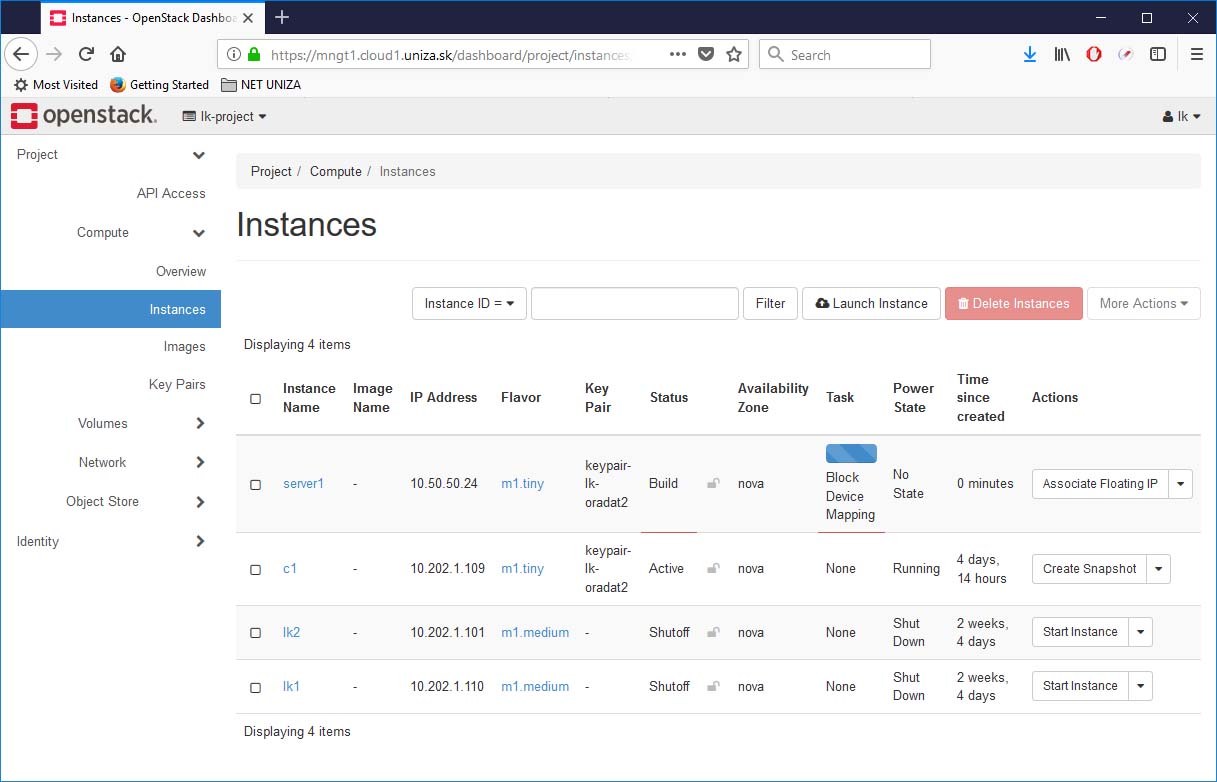Image resolution: width=1217 pixels, height=782 pixels.
Task: Click the red Opera-style extension icon
Action: click(x=1094, y=55)
